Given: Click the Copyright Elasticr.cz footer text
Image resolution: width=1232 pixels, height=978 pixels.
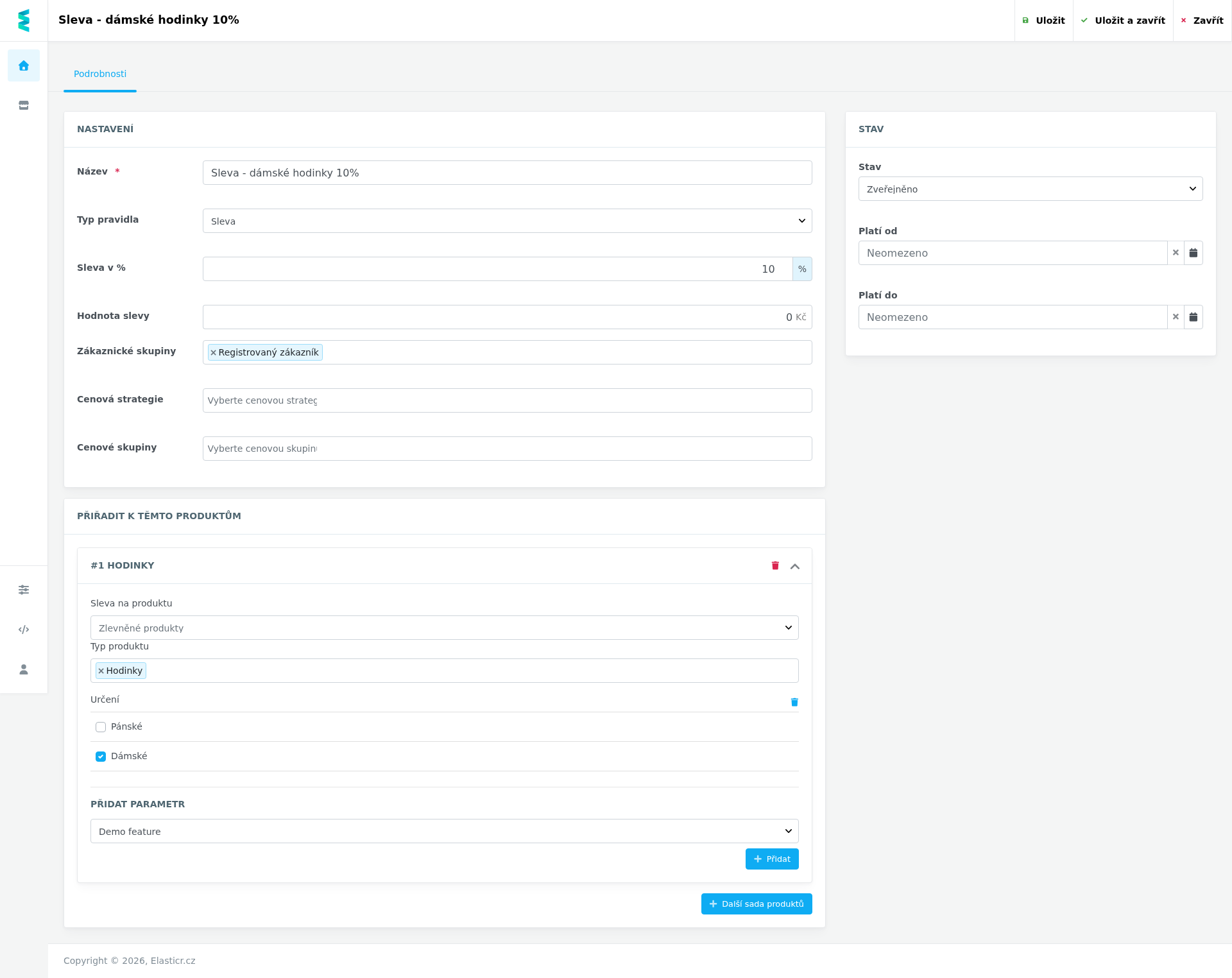Looking at the screenshot, I should click(130, 961).
